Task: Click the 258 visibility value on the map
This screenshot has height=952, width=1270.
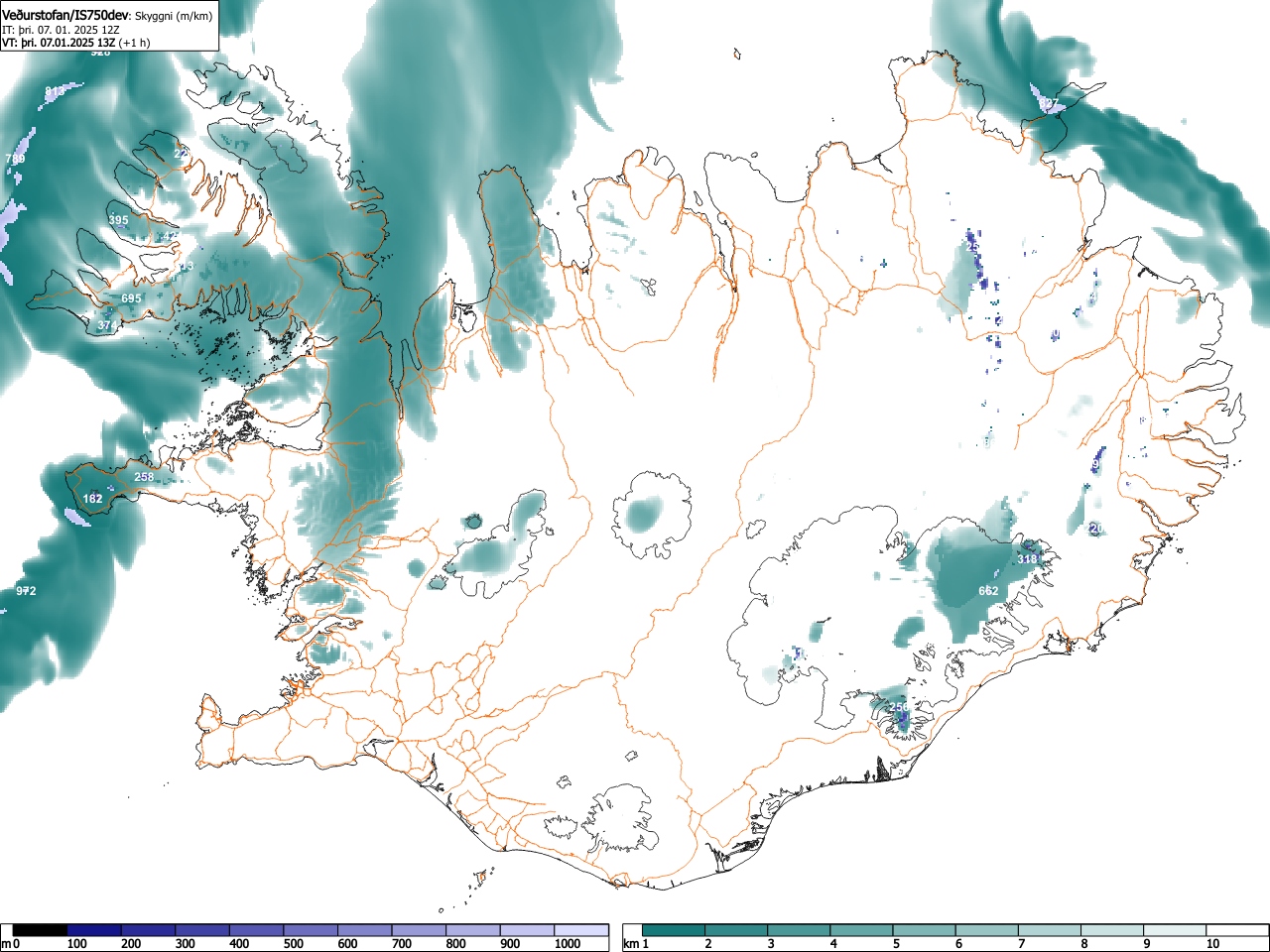Action: [144, 477]
